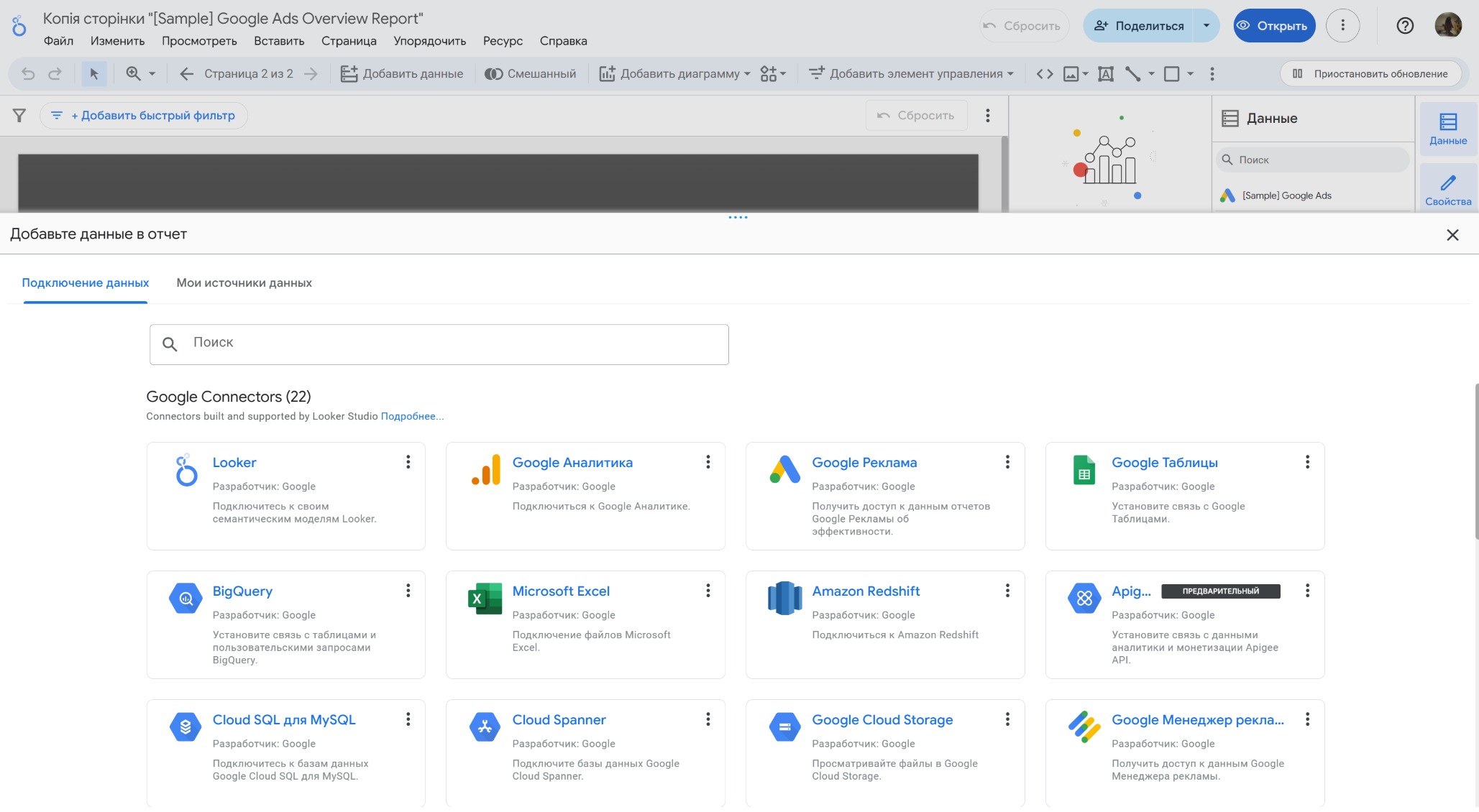
Task: Open filter bar three-dot options
Action: tap(988, 115)
